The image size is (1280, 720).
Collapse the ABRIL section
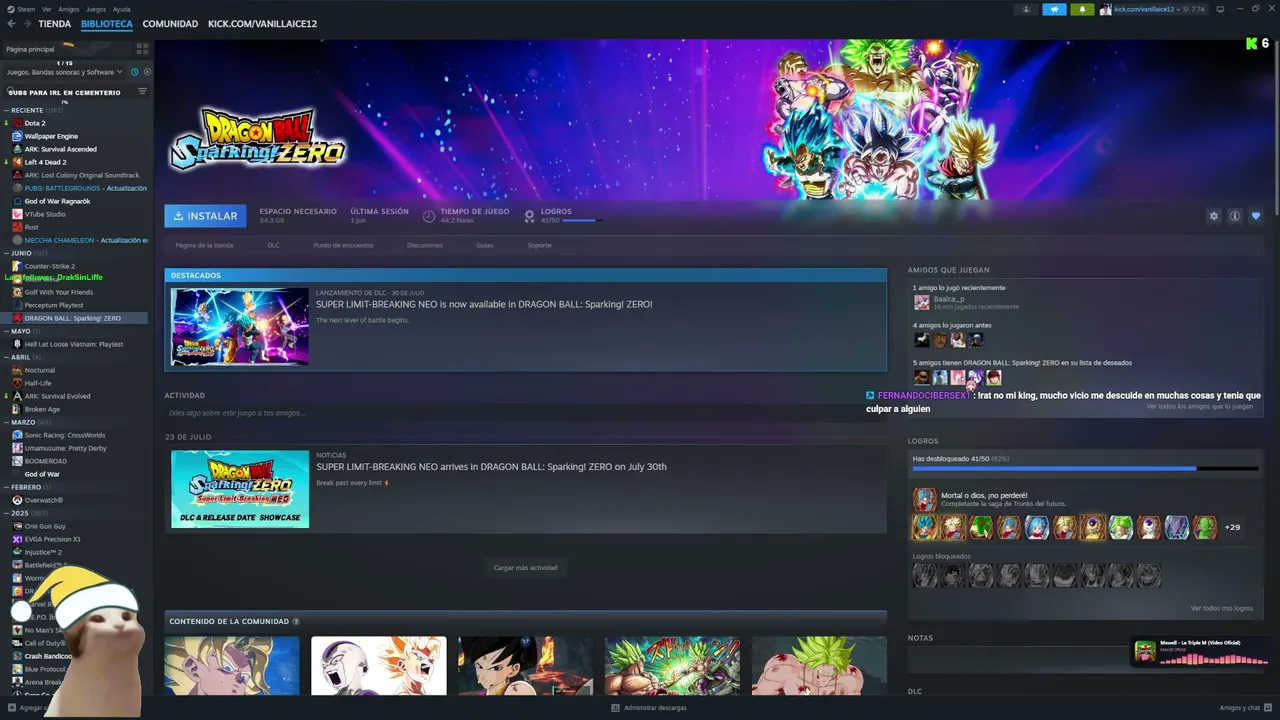(7, 357)
